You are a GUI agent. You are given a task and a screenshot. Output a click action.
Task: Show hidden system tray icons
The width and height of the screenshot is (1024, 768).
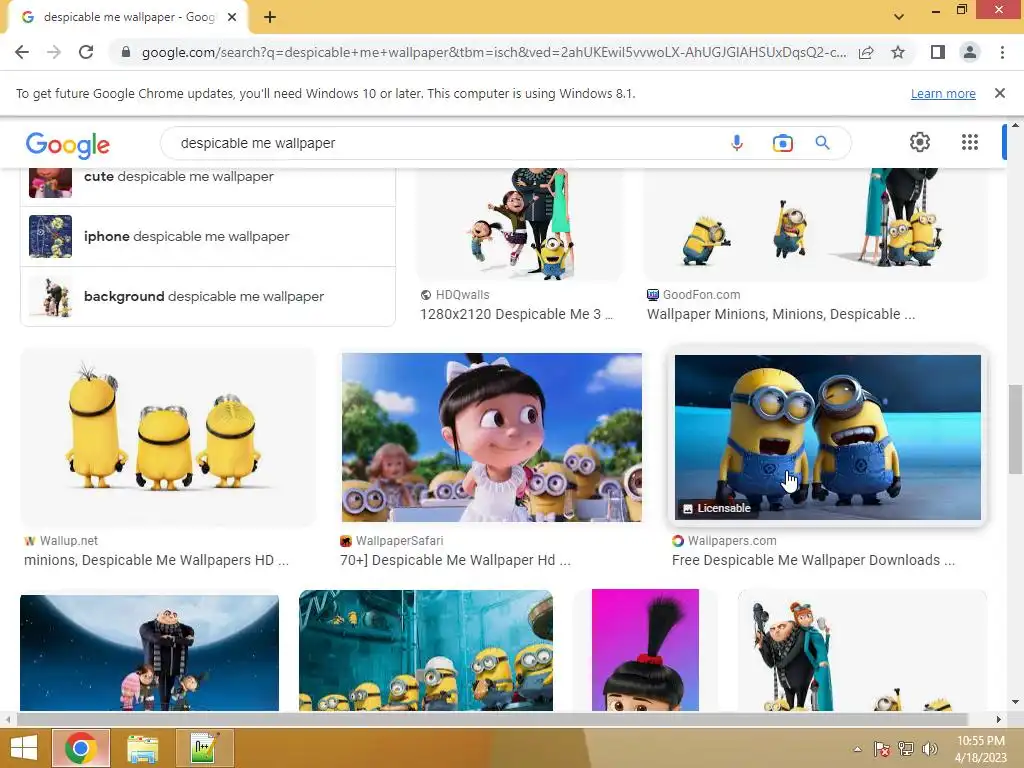pyautogui.click(x=857, y=749)
